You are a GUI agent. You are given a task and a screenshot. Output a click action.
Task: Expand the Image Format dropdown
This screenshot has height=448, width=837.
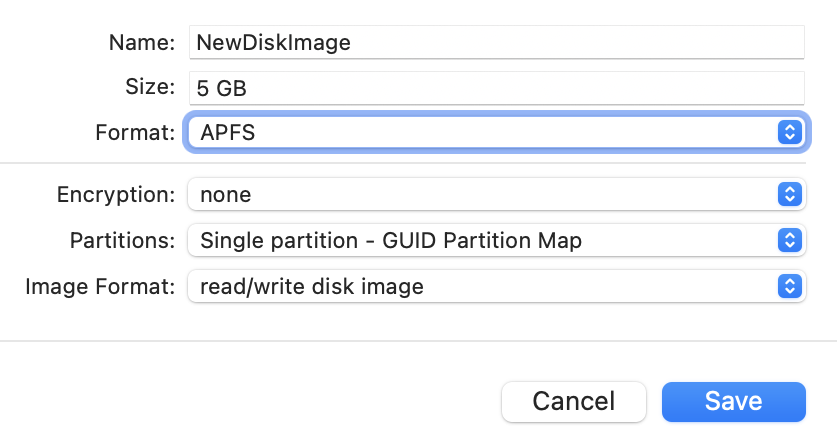(x=480, y=287)
